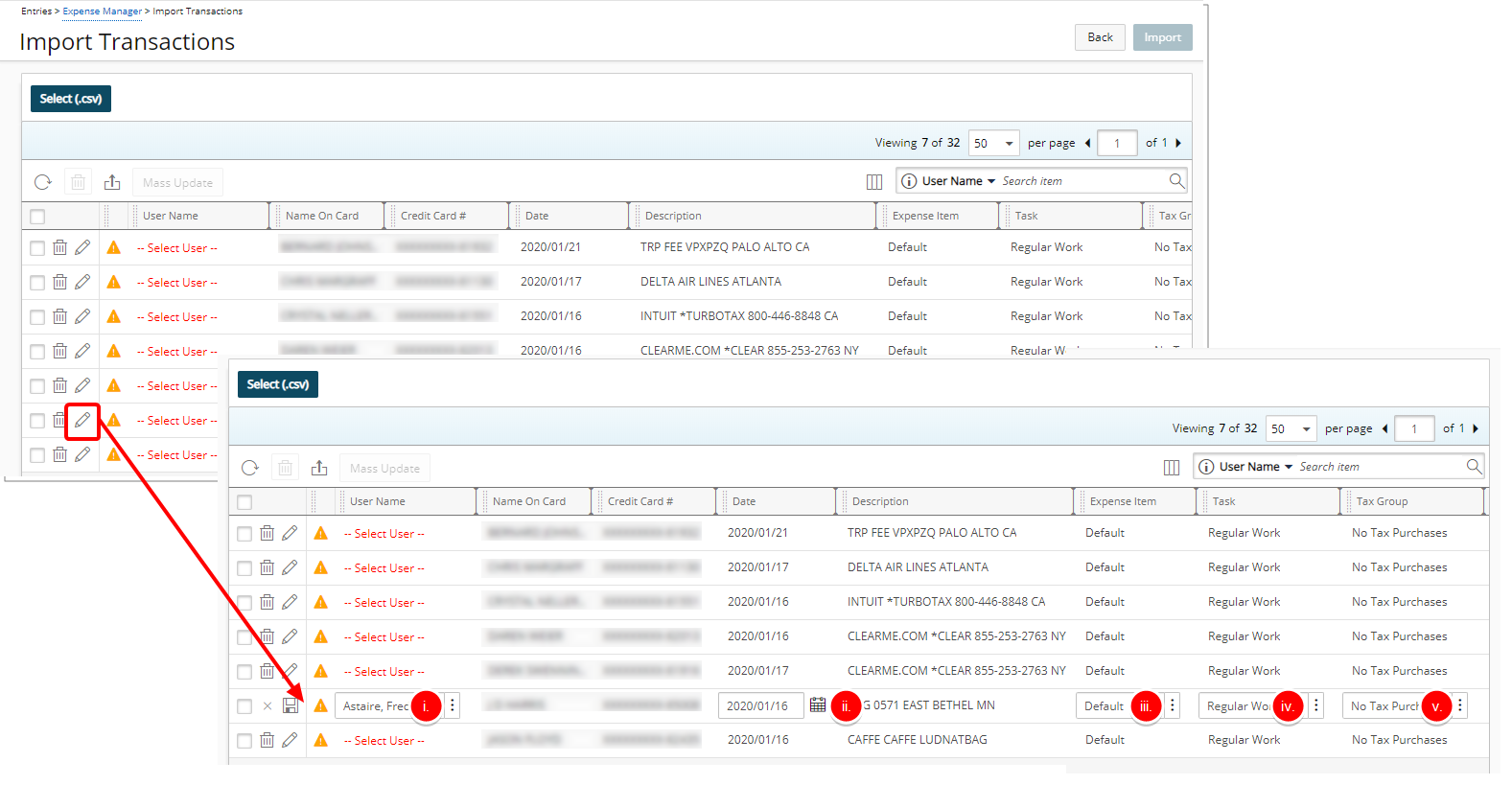Click Mass Update in the foreground panel
1512x785 pixels.
(x=384, y=468)
